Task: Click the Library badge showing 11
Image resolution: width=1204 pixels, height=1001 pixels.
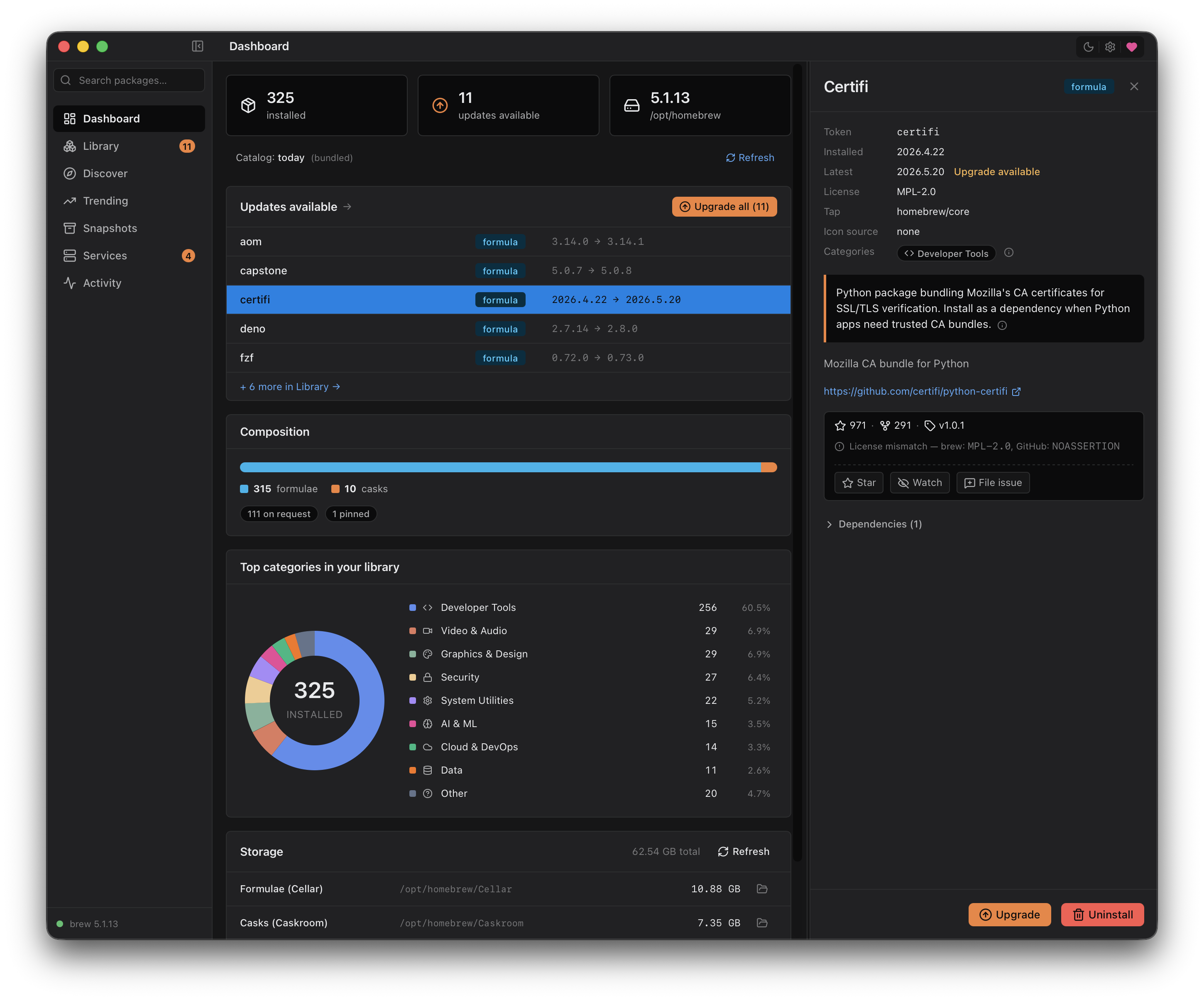Action: pos(187,146)
